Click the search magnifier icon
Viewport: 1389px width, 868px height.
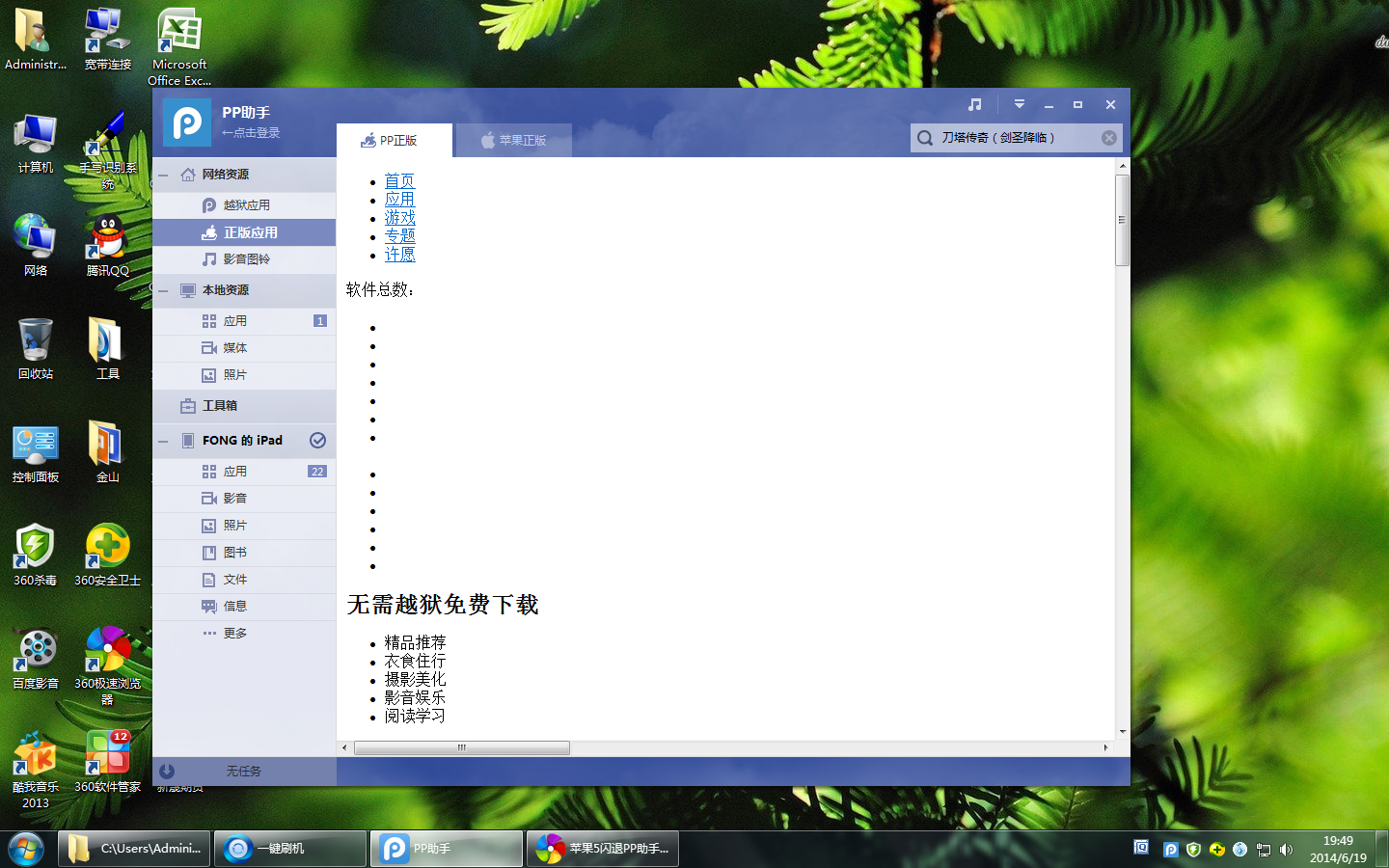coord(925,138)
